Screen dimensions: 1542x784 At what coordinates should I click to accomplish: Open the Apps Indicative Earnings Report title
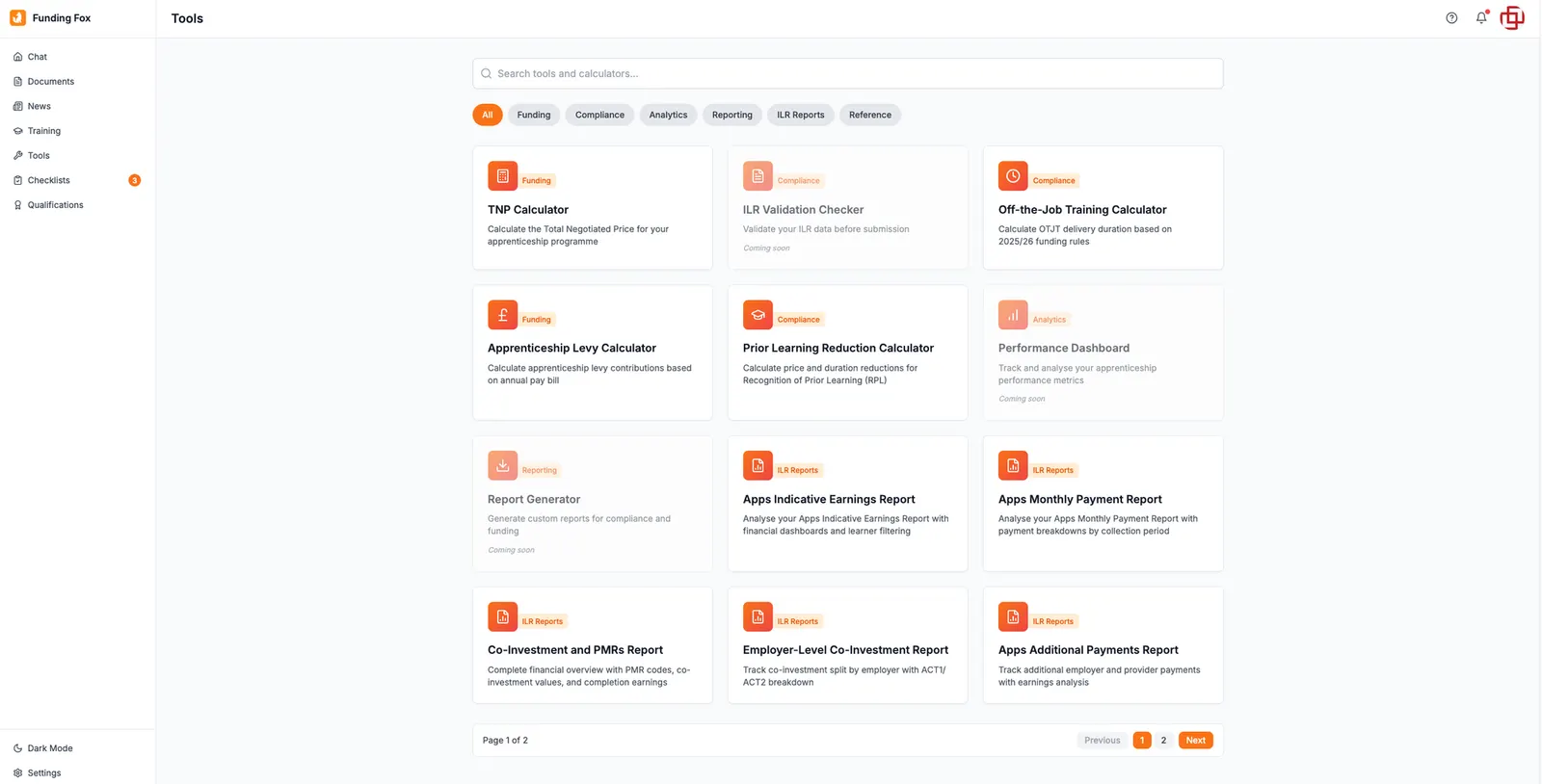click(829, 500)
